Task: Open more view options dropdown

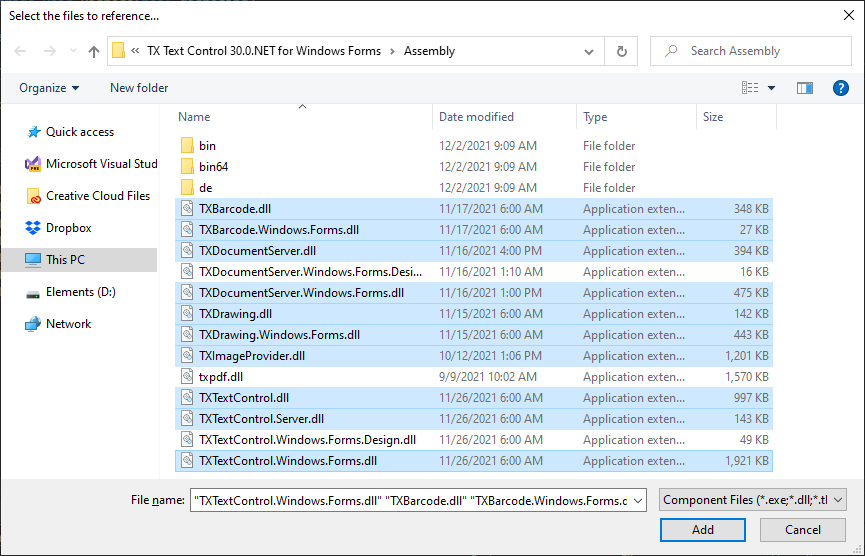Action: [x=771, y=88]
